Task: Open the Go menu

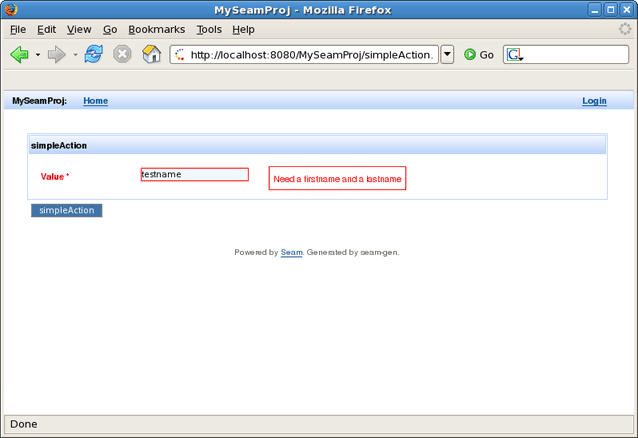Action: [110, 30]
